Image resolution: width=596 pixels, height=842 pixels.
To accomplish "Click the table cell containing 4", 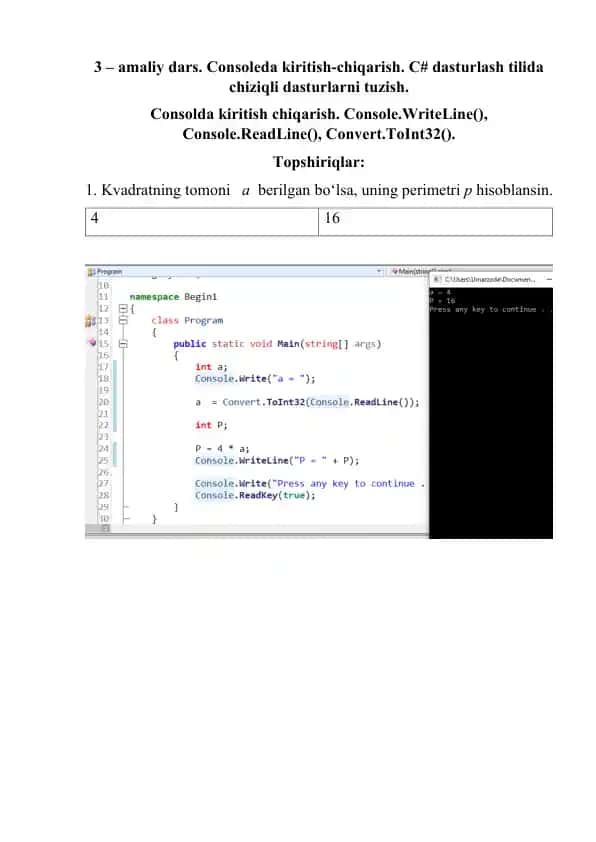I will point(202,222).
